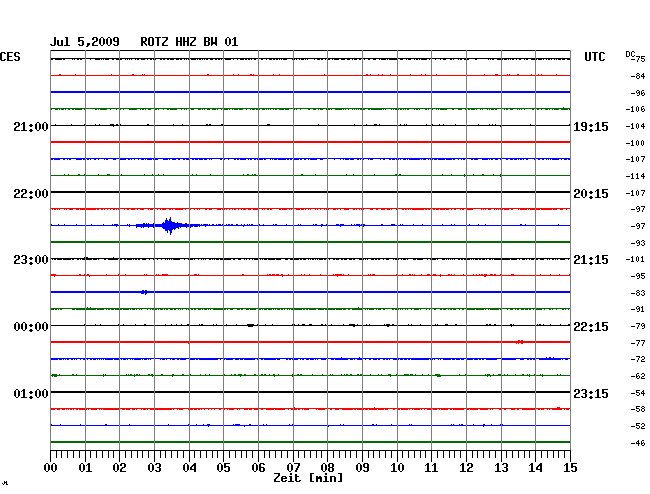Select the DC value -62
The width and height of the screenshot is (650, 494).
click(638, 376)
